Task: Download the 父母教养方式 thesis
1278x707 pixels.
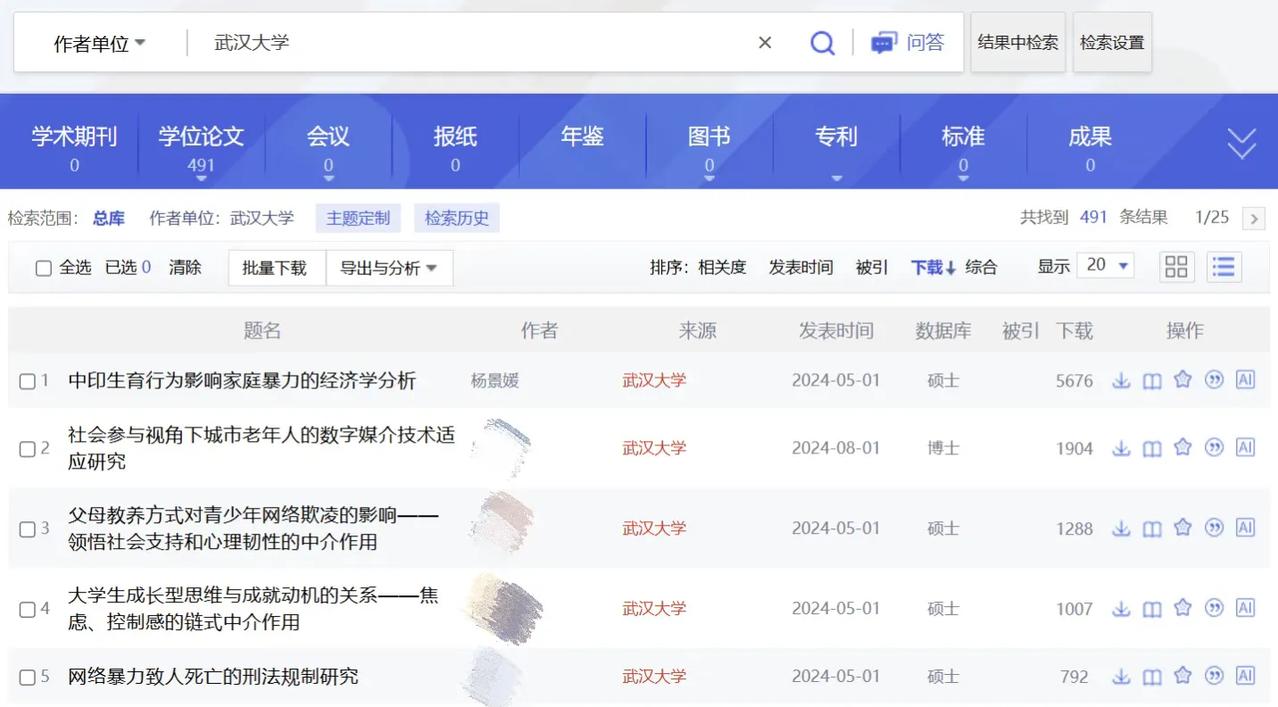Action: click(1121, 528)
